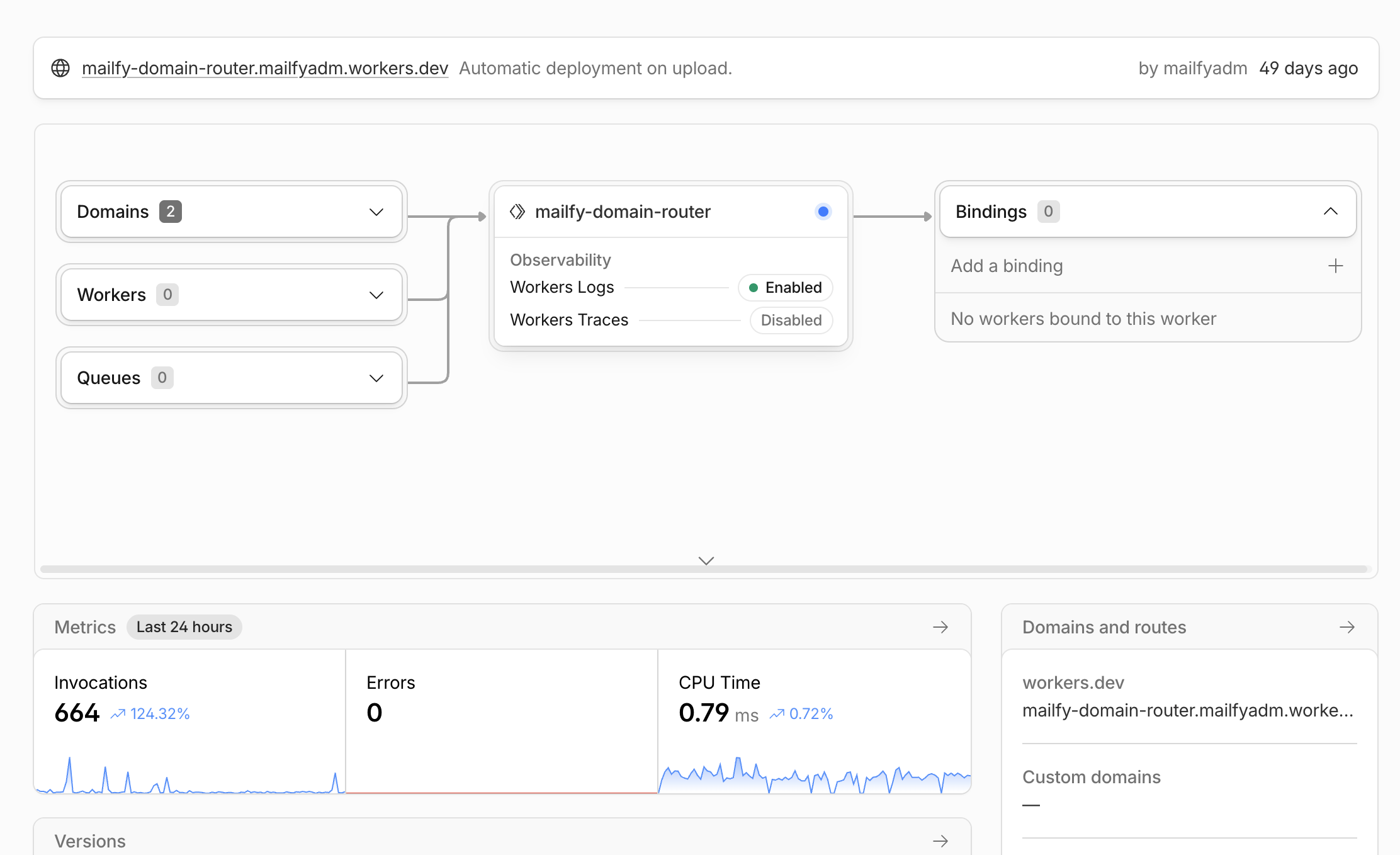
Task: Click the mailfy-domain-router worker title
Action: tap(623, 212)
